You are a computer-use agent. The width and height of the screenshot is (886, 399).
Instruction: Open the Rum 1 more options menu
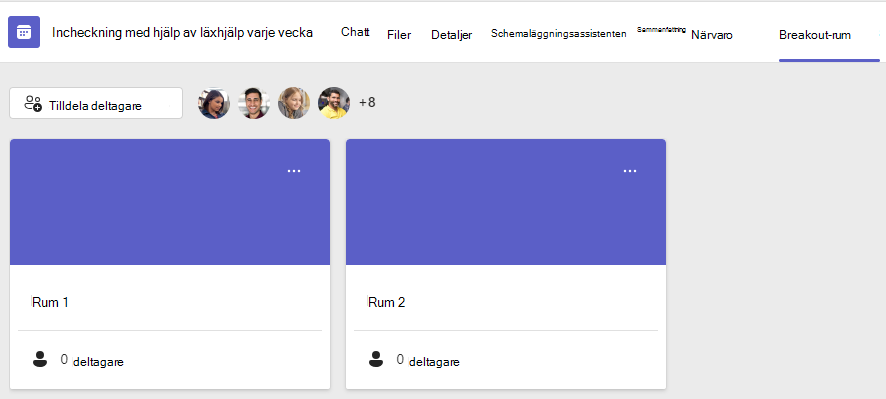point(294,171)
